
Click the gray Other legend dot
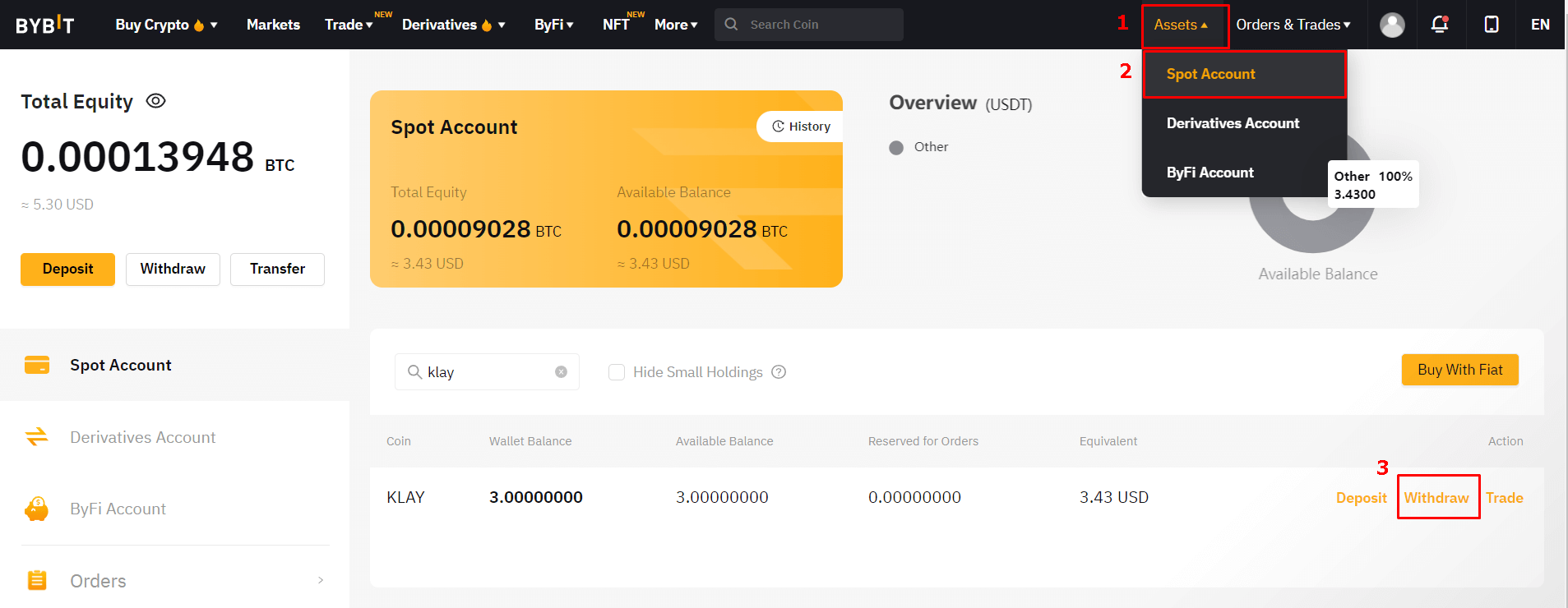(896, 148)
